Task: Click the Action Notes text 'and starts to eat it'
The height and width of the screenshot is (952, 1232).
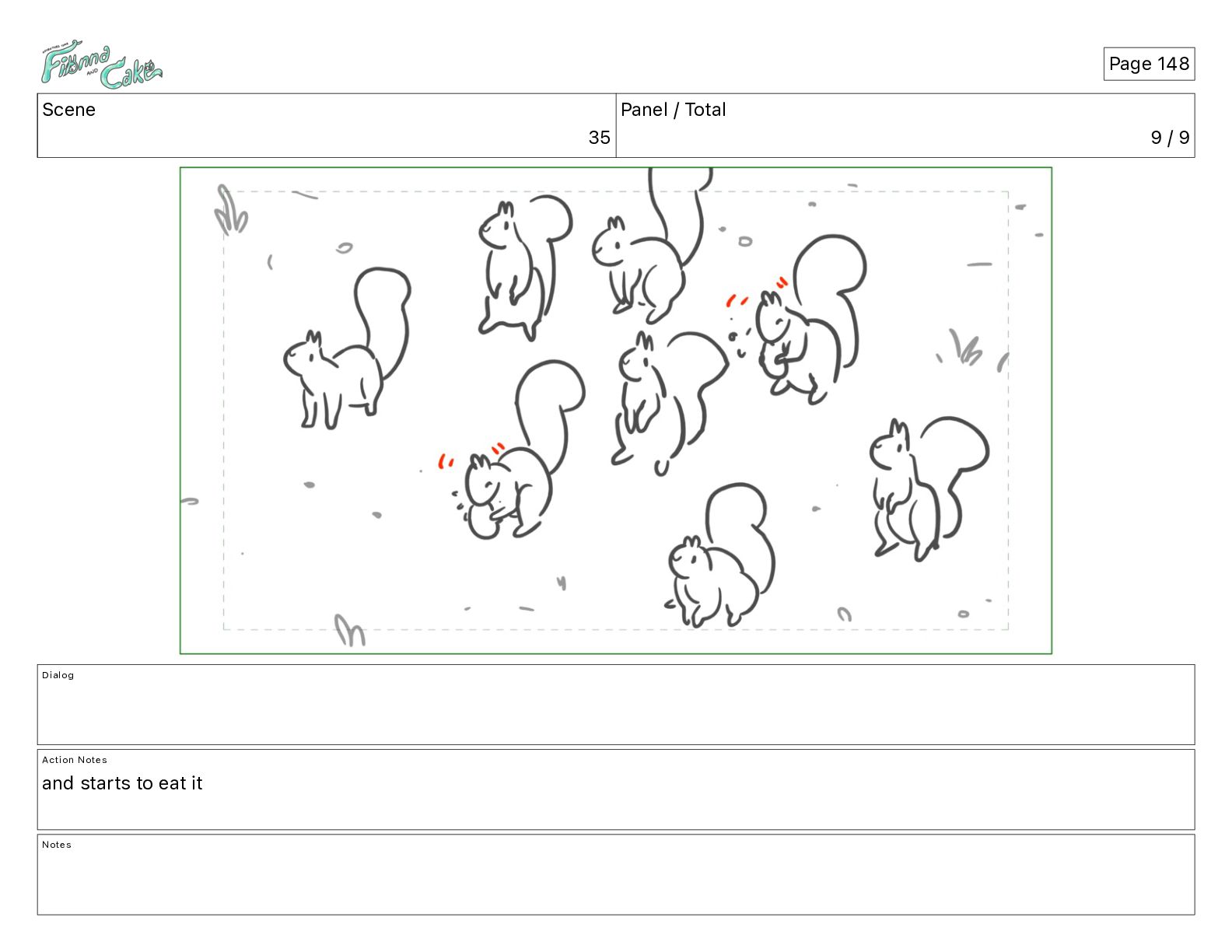Action: point(122,783)
